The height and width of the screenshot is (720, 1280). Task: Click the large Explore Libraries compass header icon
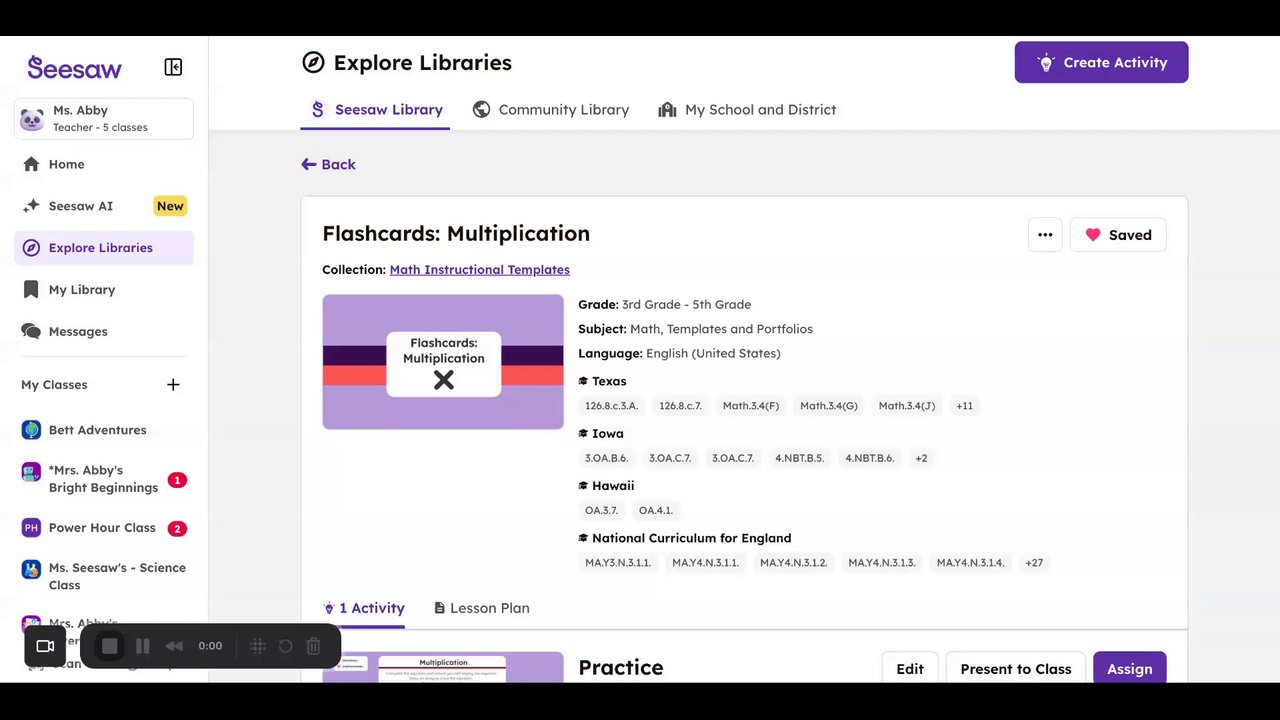pyautogui.click(x=313, y=62)
